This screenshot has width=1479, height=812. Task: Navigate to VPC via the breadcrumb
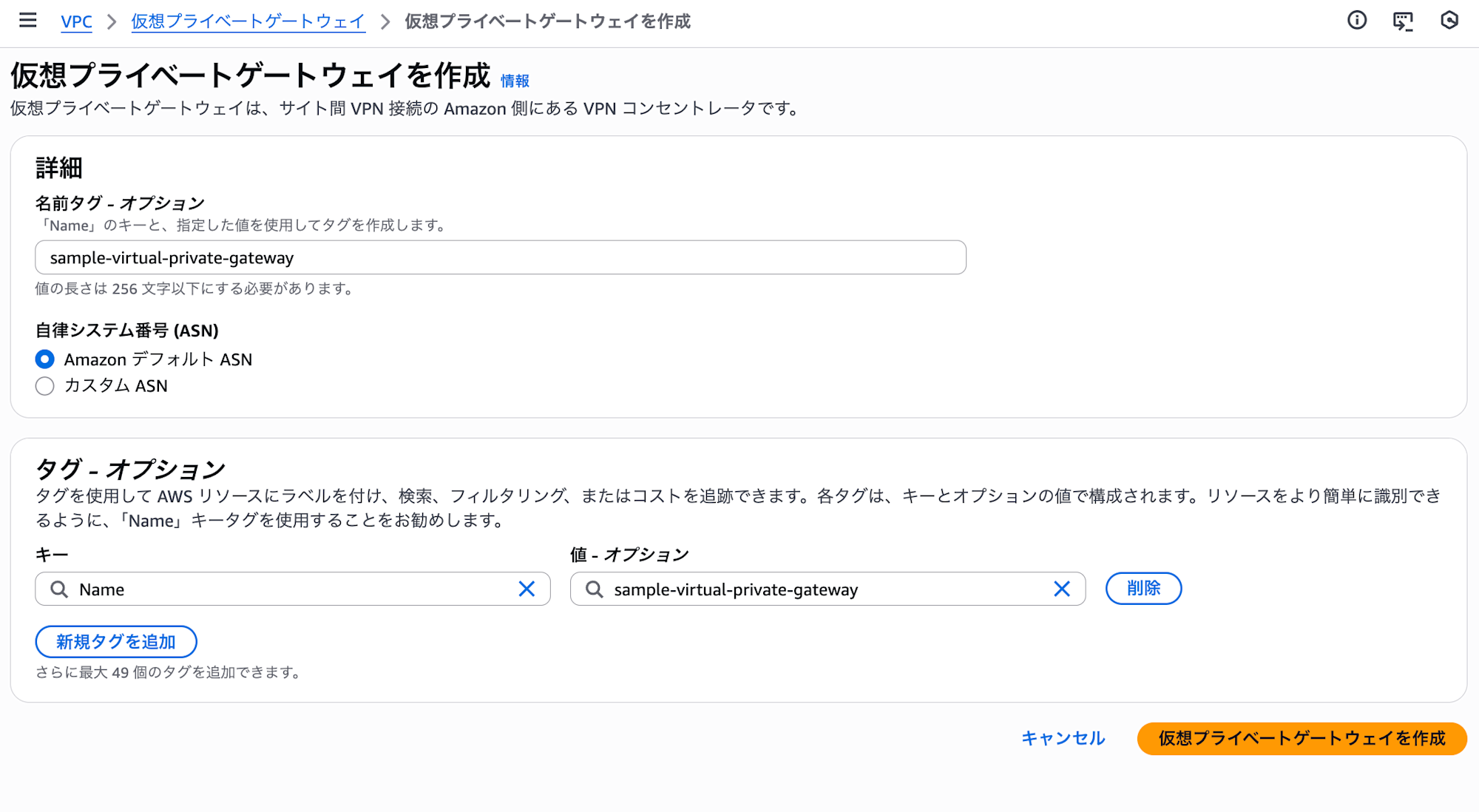76,21
